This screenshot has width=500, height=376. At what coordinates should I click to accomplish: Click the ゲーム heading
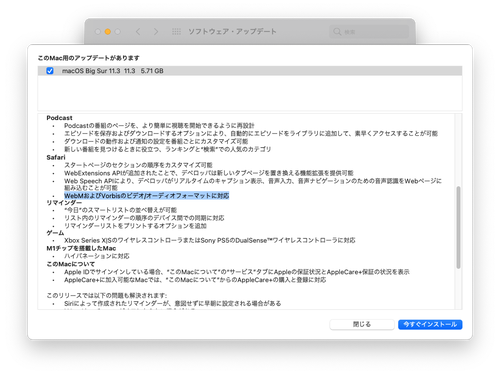click(x=55, y=233)
